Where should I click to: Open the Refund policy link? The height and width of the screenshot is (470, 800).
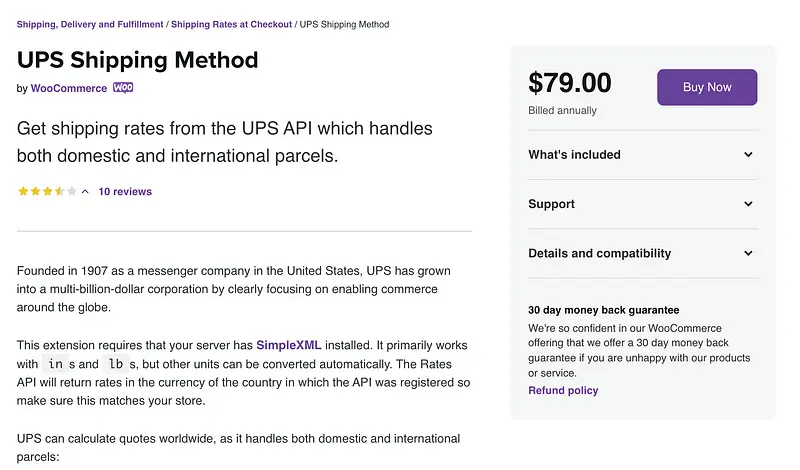563,390
